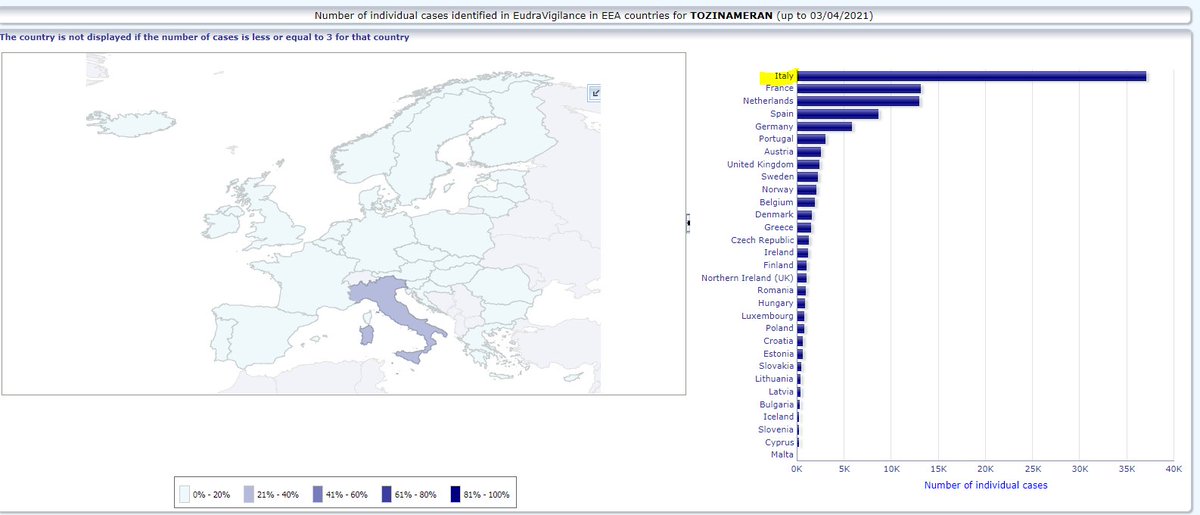Click the Northern Ireland (UK) label

(747, 278)
